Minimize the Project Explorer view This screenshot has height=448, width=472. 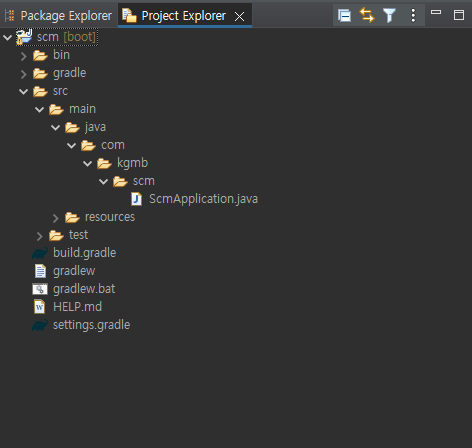click(436, 12)
